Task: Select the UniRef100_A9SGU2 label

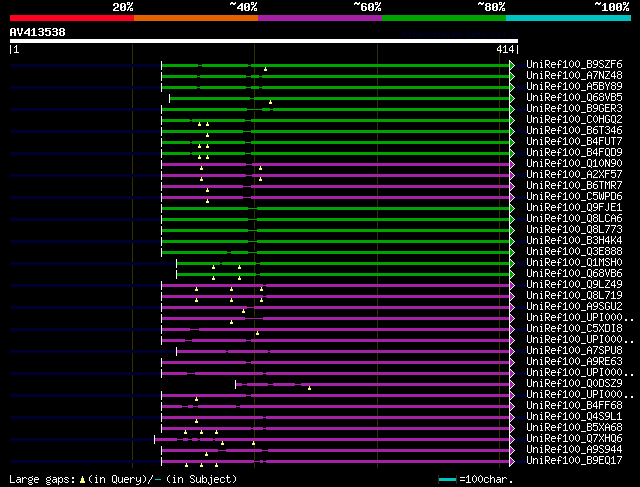Action: 574,307
